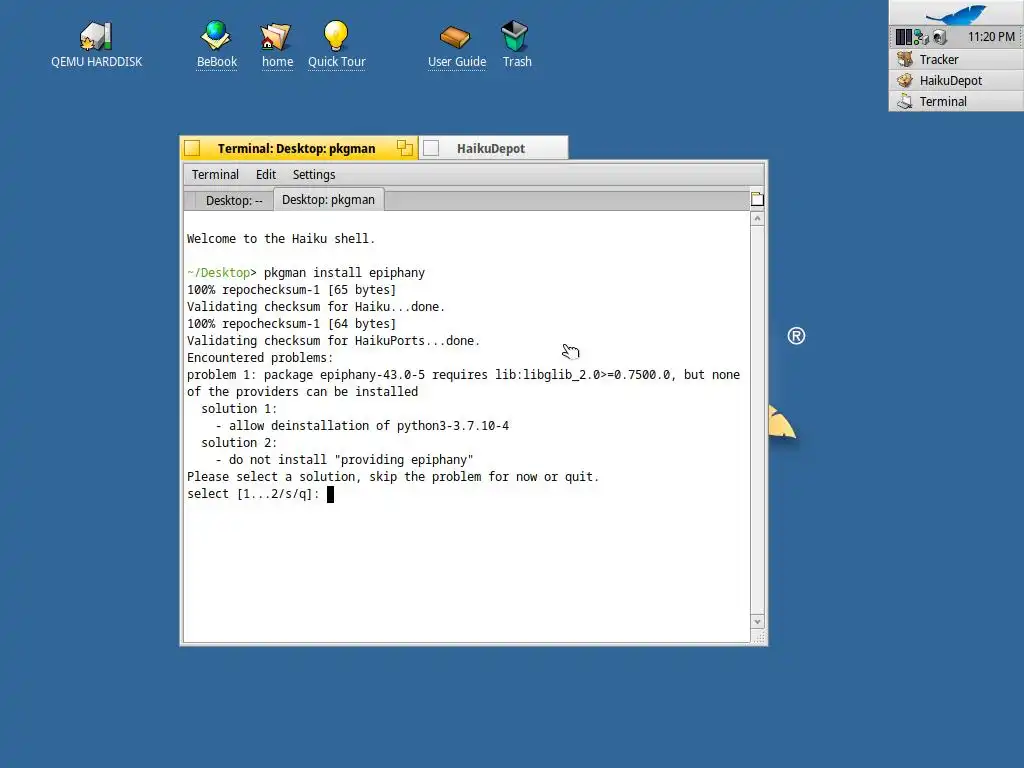
Task: Click "Validating checksum for HaikuPorts...done." line
Action: click(334, 340)
